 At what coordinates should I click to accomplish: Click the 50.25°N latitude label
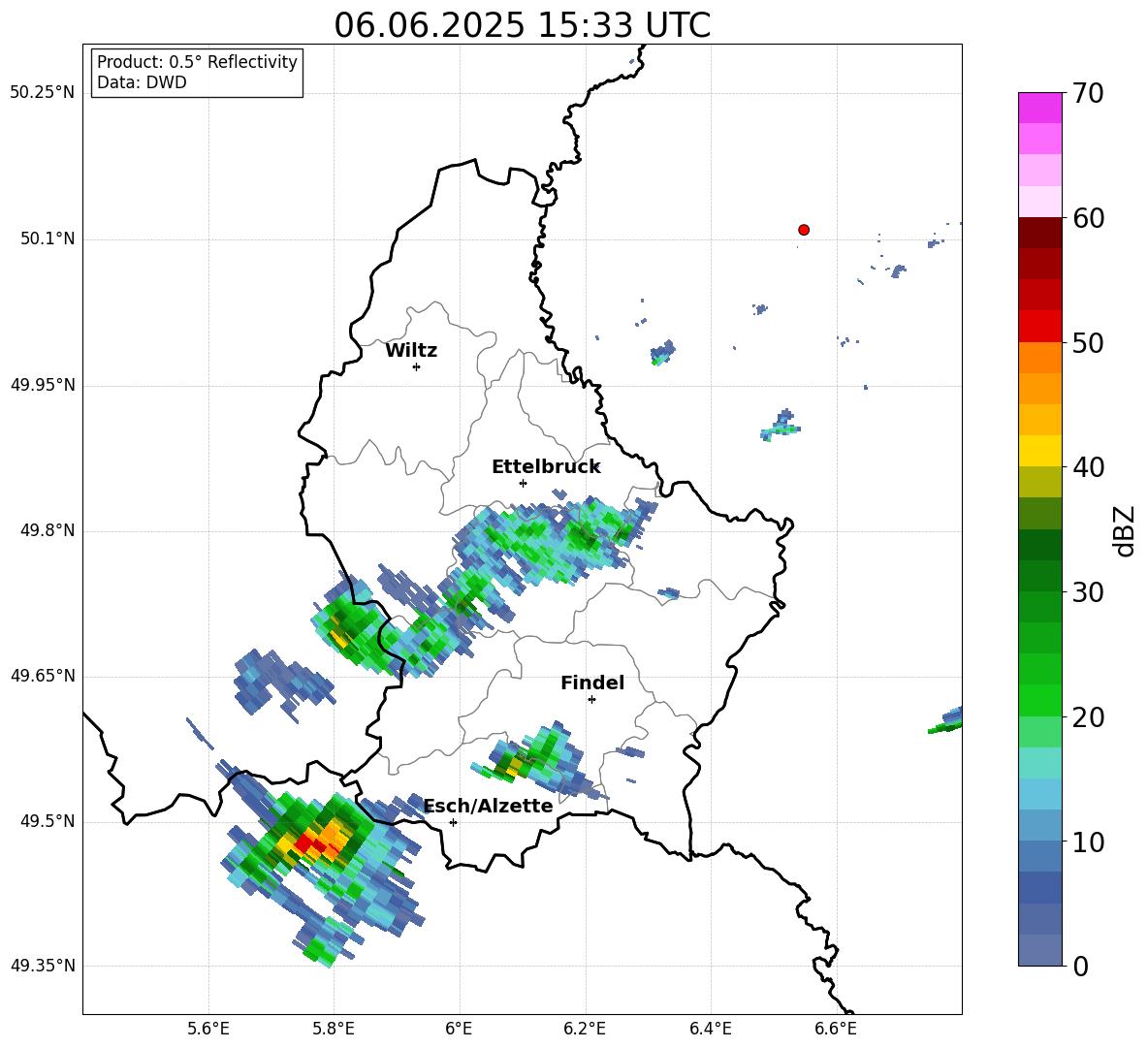[43, 93]
